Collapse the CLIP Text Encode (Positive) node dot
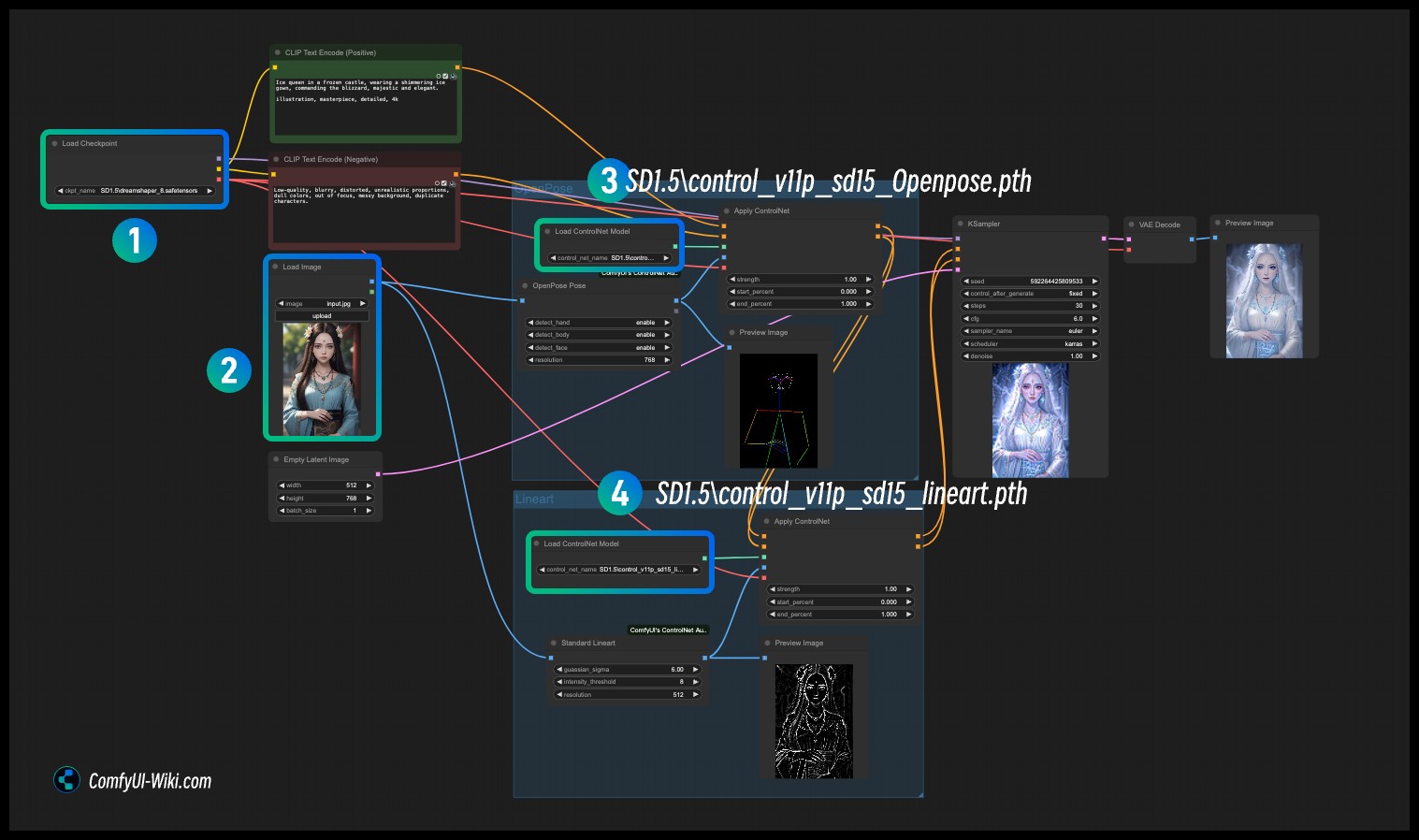 pos(278,52)
